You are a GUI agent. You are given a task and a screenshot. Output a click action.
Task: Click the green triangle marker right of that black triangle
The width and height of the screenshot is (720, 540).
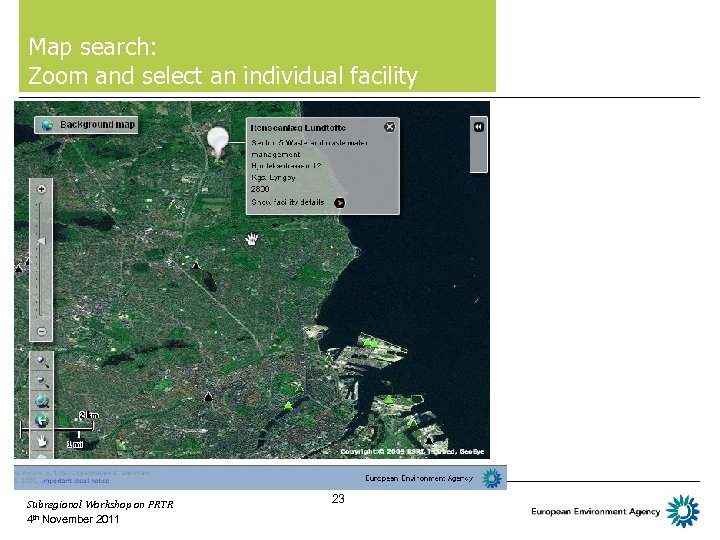(288, 405)
